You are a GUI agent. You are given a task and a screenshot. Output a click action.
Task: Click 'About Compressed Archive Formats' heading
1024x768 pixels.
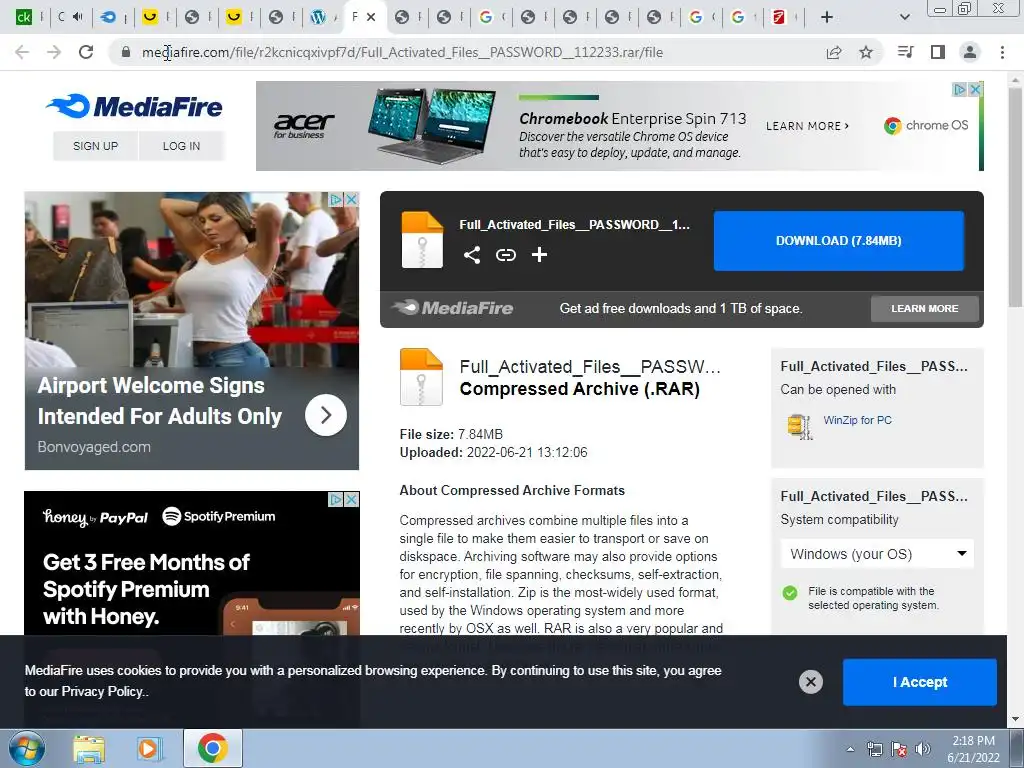[512, 490]
